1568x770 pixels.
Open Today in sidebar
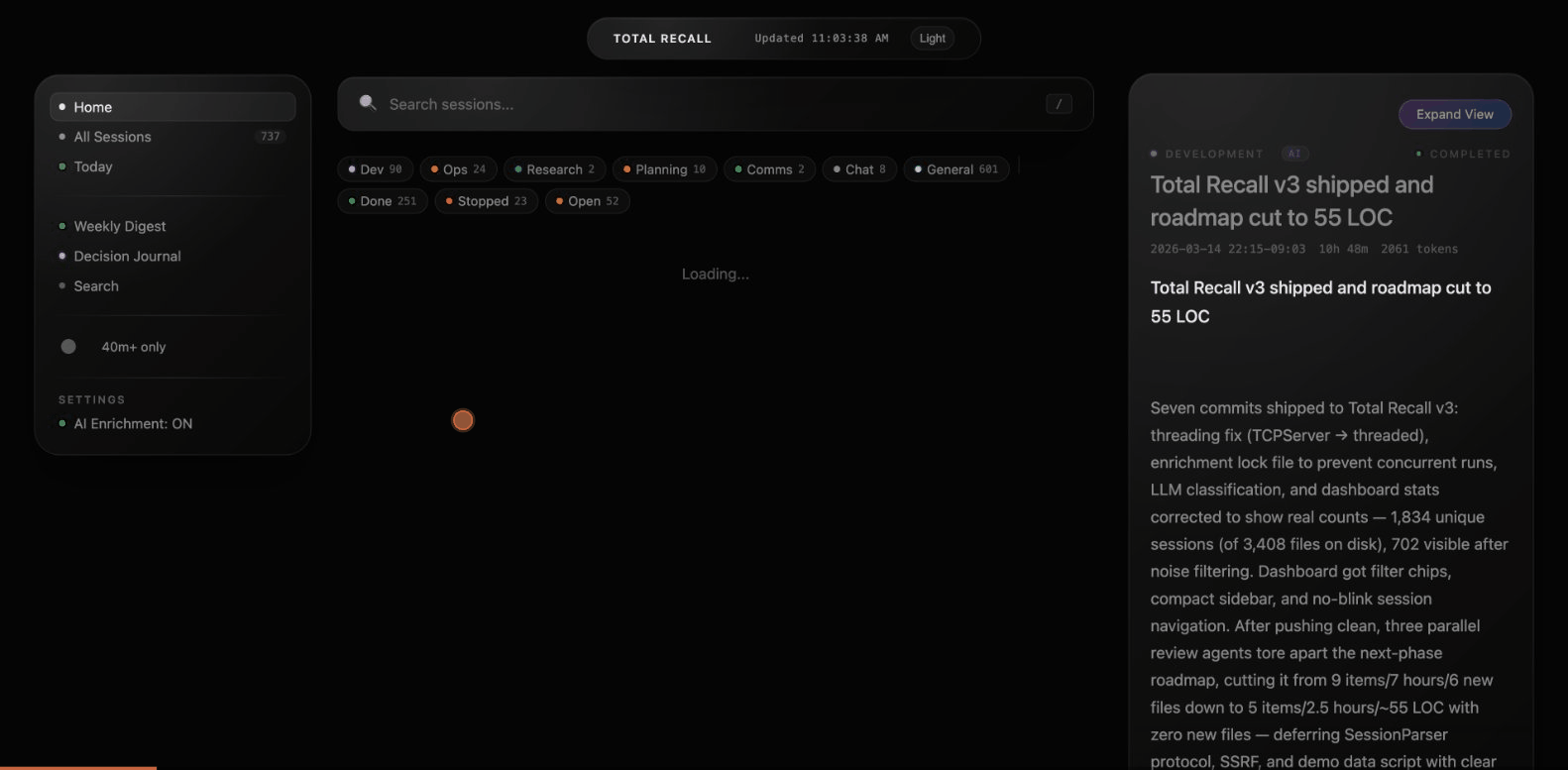(172, 166)
